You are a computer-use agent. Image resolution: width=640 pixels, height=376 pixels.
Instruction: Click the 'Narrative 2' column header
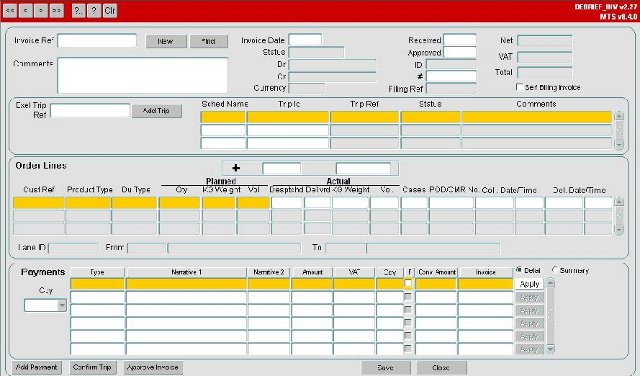(269, 272)
